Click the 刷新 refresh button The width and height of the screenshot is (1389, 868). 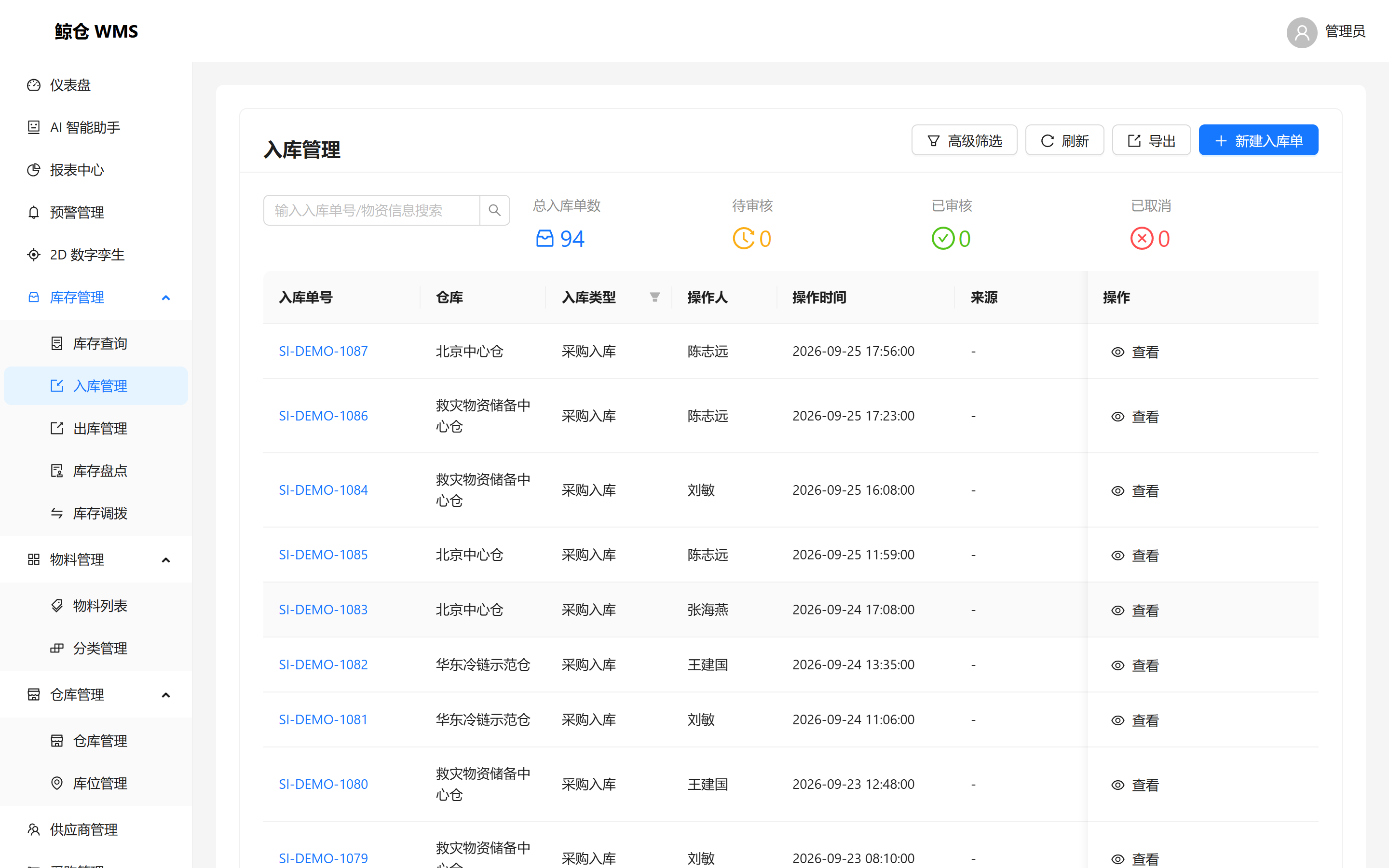1064,141
